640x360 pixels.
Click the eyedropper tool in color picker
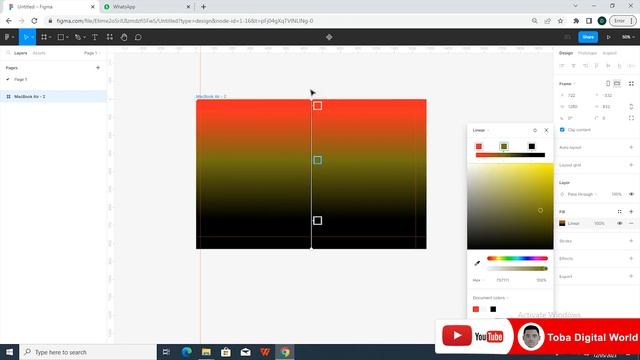click(477, 263)
